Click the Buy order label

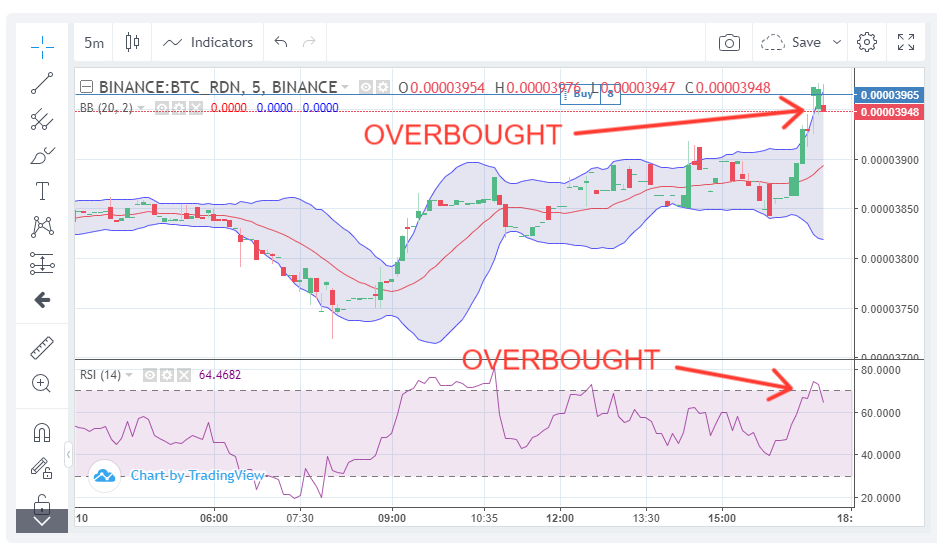[x=583, y=94]
